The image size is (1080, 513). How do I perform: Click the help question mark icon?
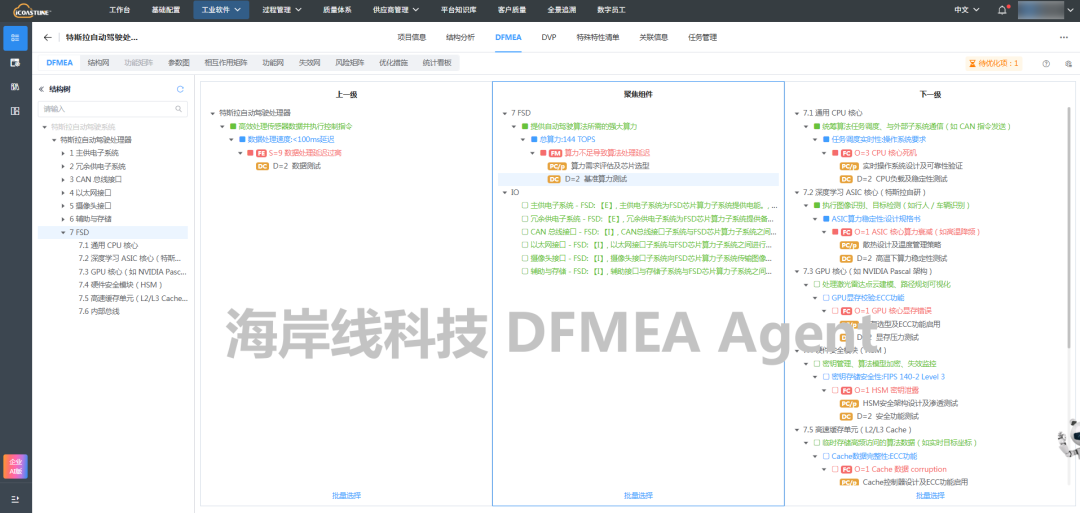(x=1046, y=63)
